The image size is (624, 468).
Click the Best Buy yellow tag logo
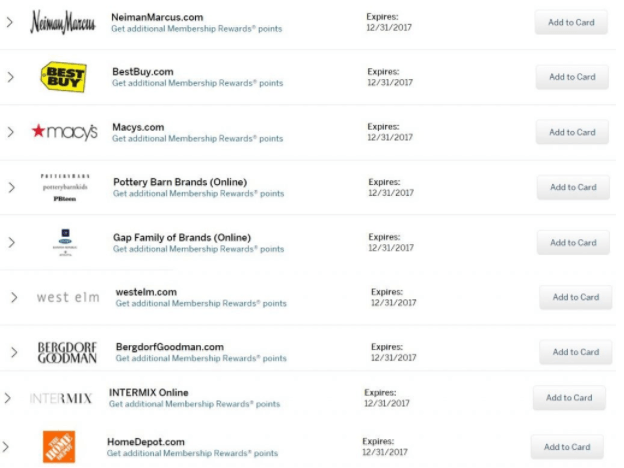click(x=64, y=77)
